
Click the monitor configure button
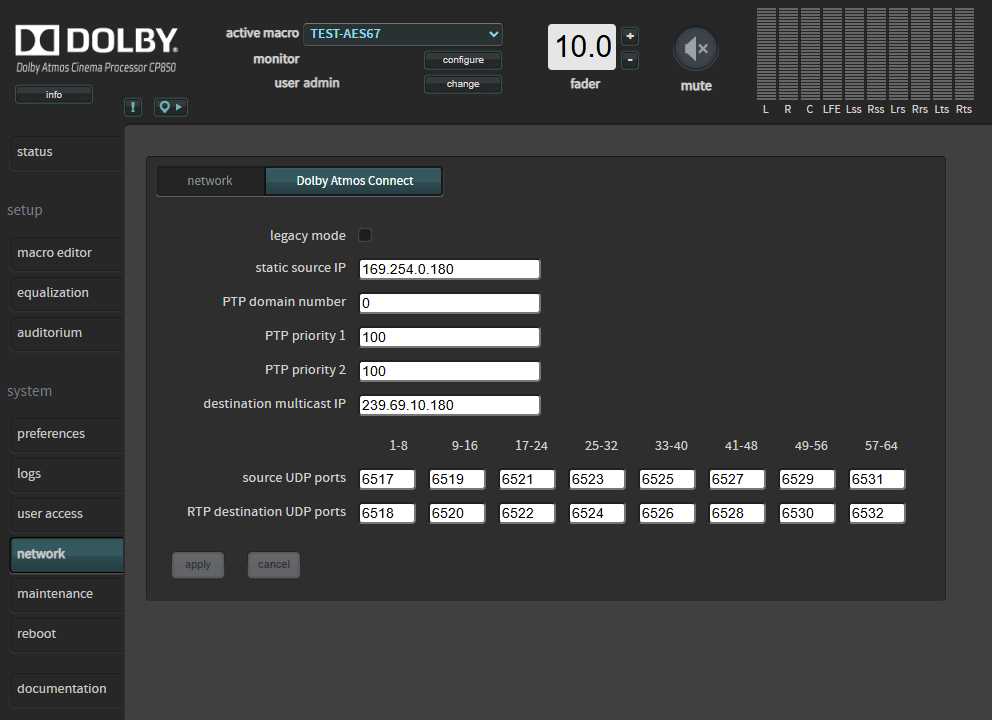463,60
